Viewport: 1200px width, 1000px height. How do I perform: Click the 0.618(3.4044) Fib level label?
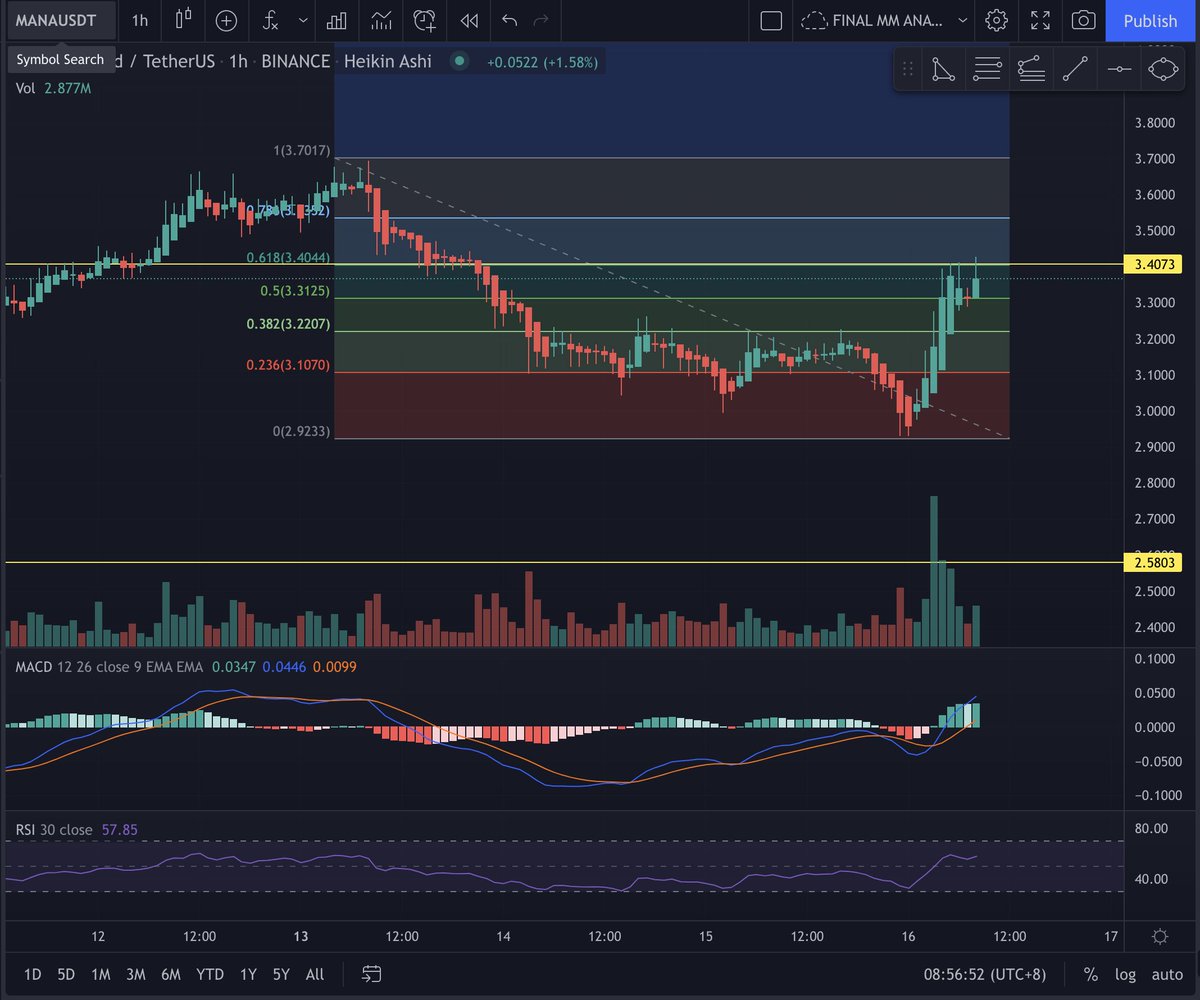point(289,258)
